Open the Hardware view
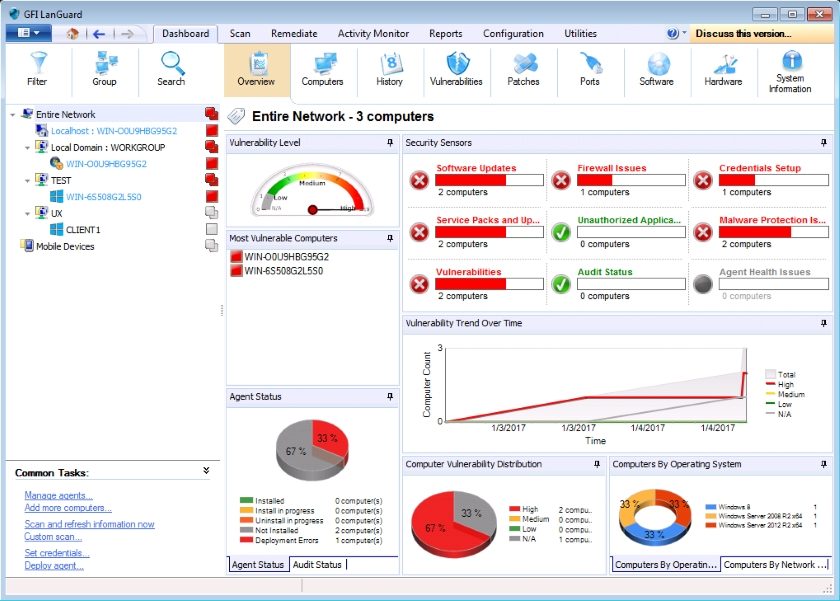 (723, 70)
